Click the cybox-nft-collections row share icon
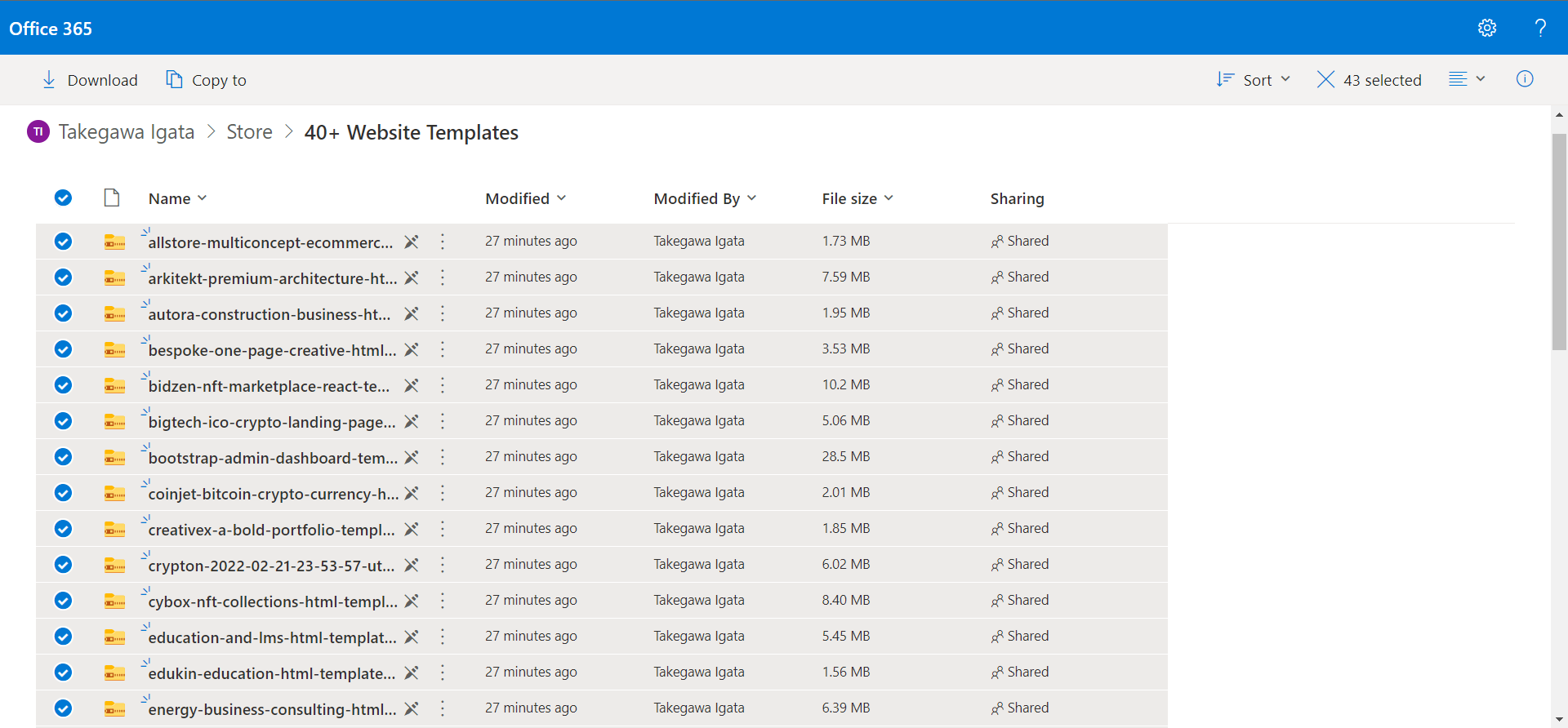1568x728 pixels. coord(412,601)
